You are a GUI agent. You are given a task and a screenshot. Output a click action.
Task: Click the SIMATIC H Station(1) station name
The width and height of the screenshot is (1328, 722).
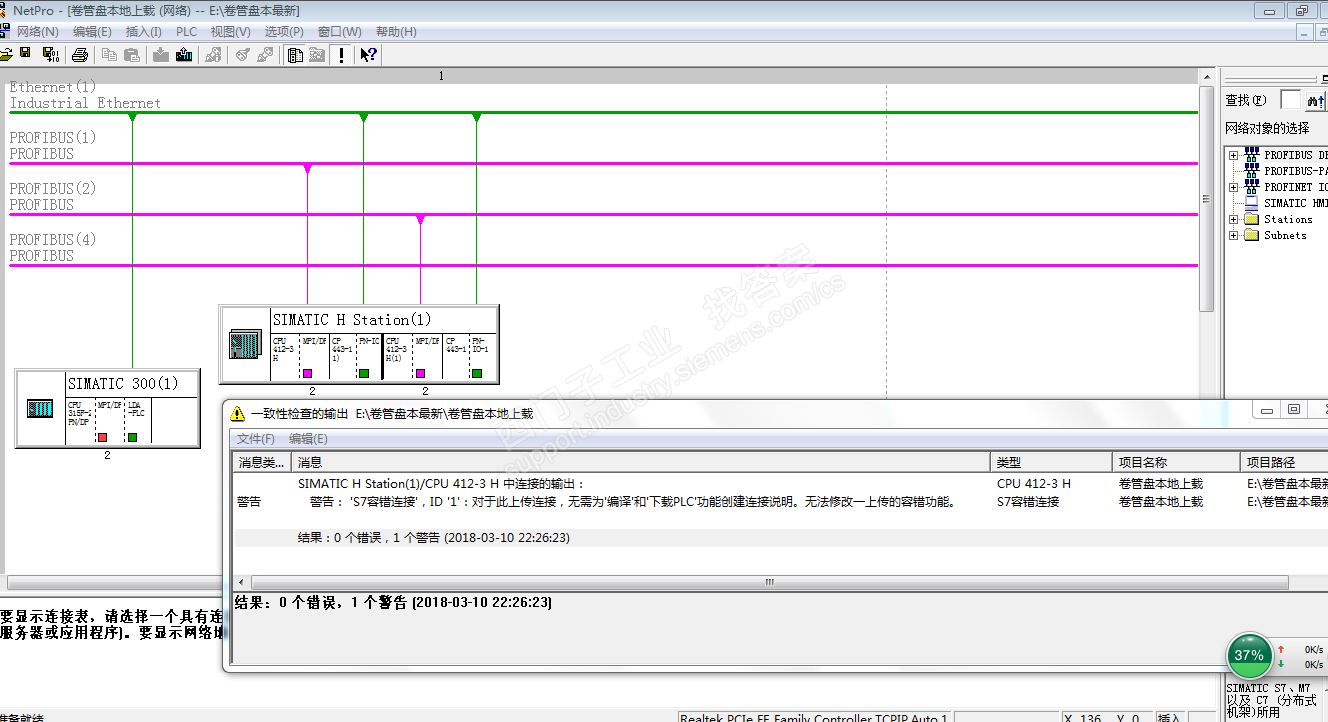coord(352,320)
